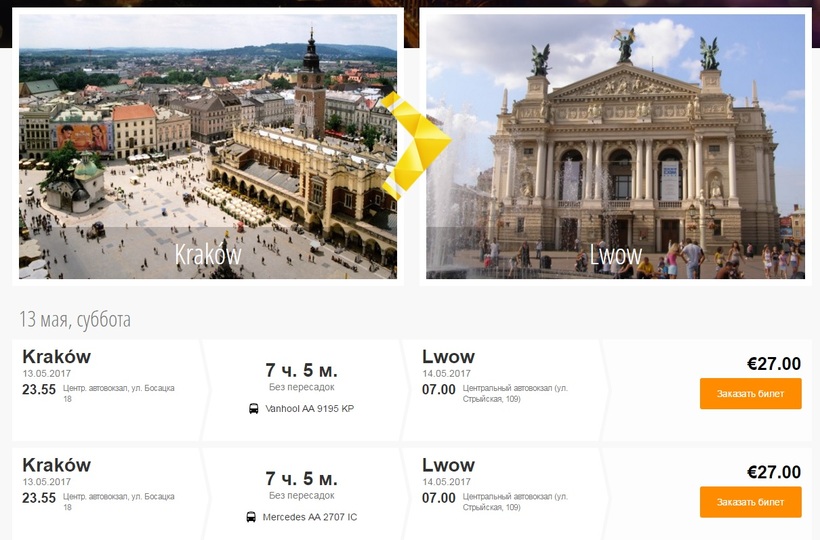The image size is (820, 540).
Task: Click Vanhool AA 9195 KP bus label
Action: tap(310, 409)
